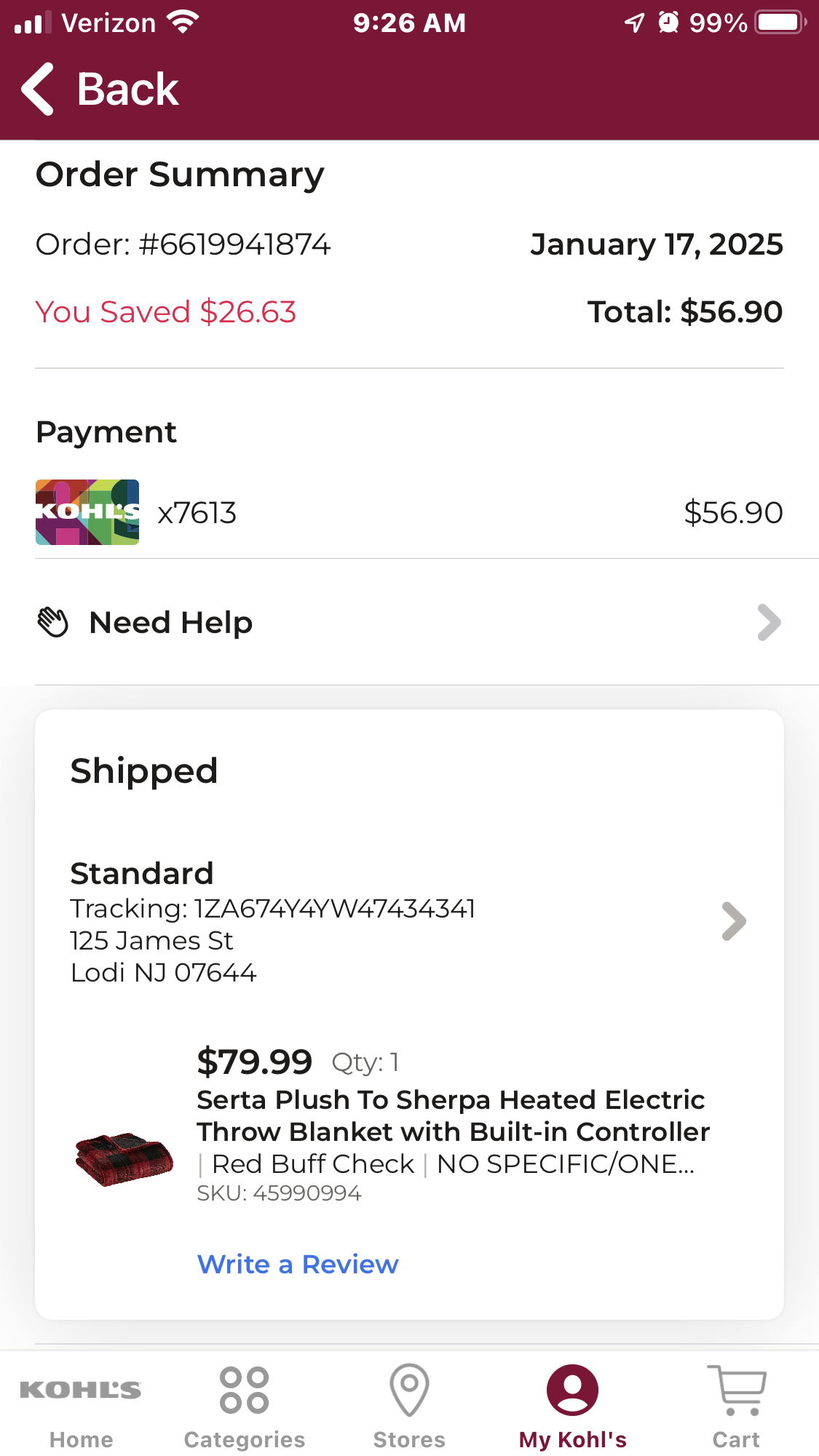Tap the waving hand Need Help icon

pyautogui.click(x=53, y=623)
